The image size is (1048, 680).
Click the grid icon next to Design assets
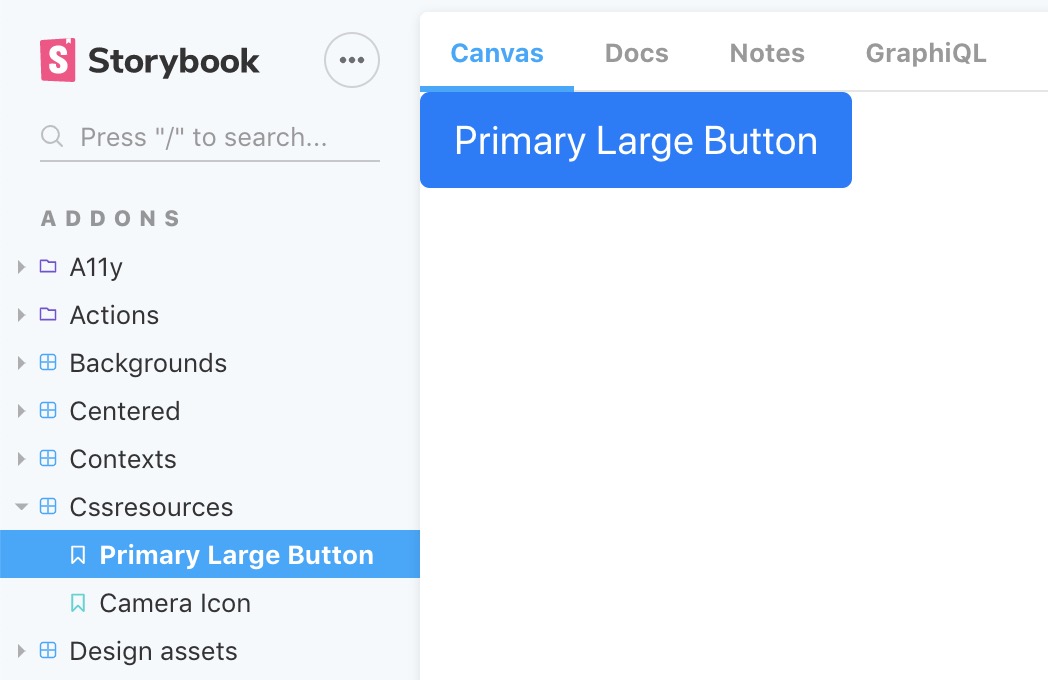pos(47,650)
